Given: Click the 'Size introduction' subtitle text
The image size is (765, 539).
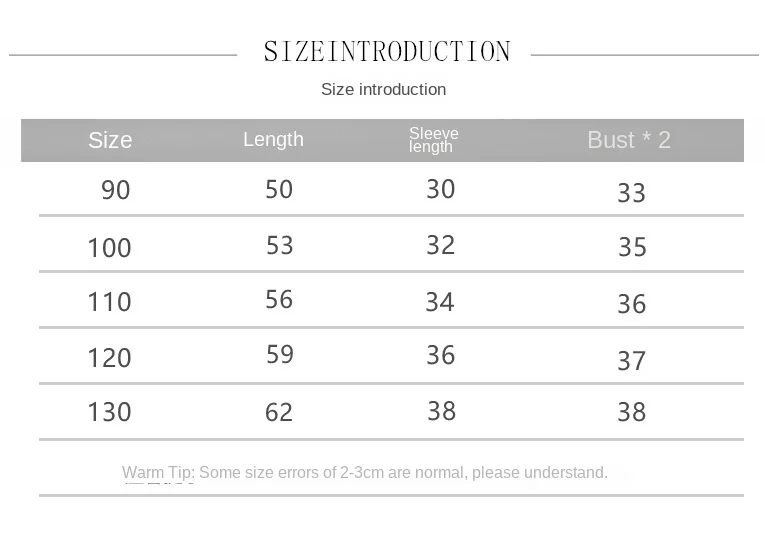Looking at the screenshot, I should [383, 90].
